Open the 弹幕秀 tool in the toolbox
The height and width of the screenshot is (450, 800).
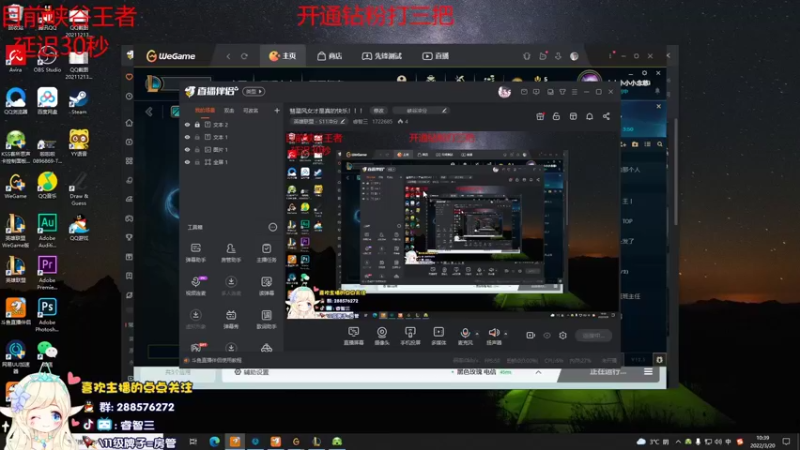point(231,319)
